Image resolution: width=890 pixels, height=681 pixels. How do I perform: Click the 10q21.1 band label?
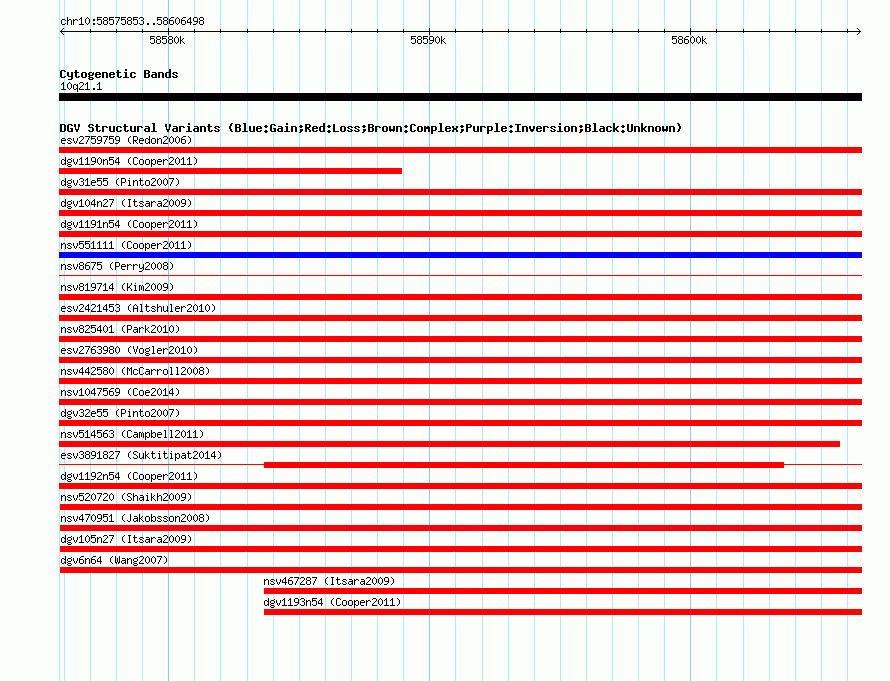coord(81,86)
